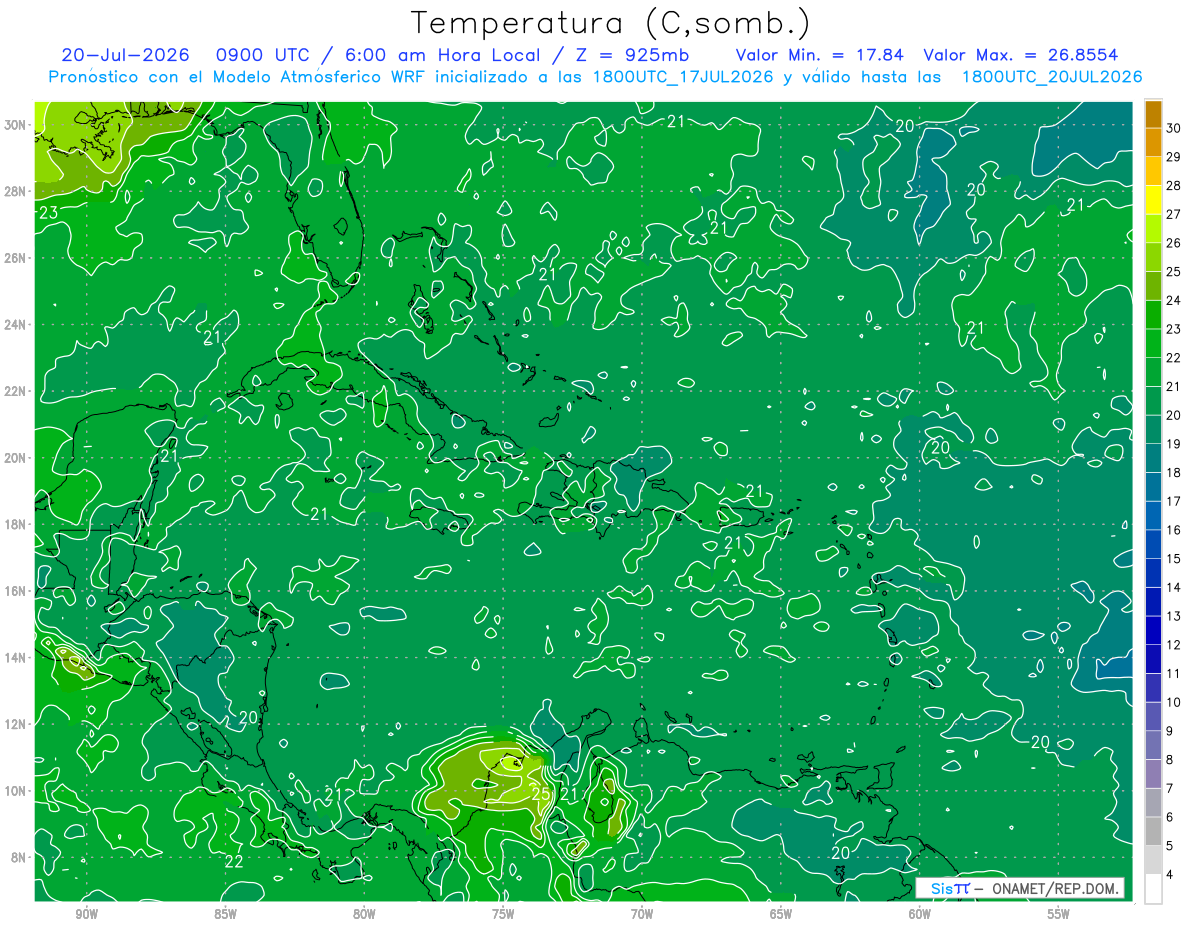Click the yellow legend swatch between 27 and 28
This screenshot has height=927, width=1200.
pyautogui.click(x=1153, y=201)
